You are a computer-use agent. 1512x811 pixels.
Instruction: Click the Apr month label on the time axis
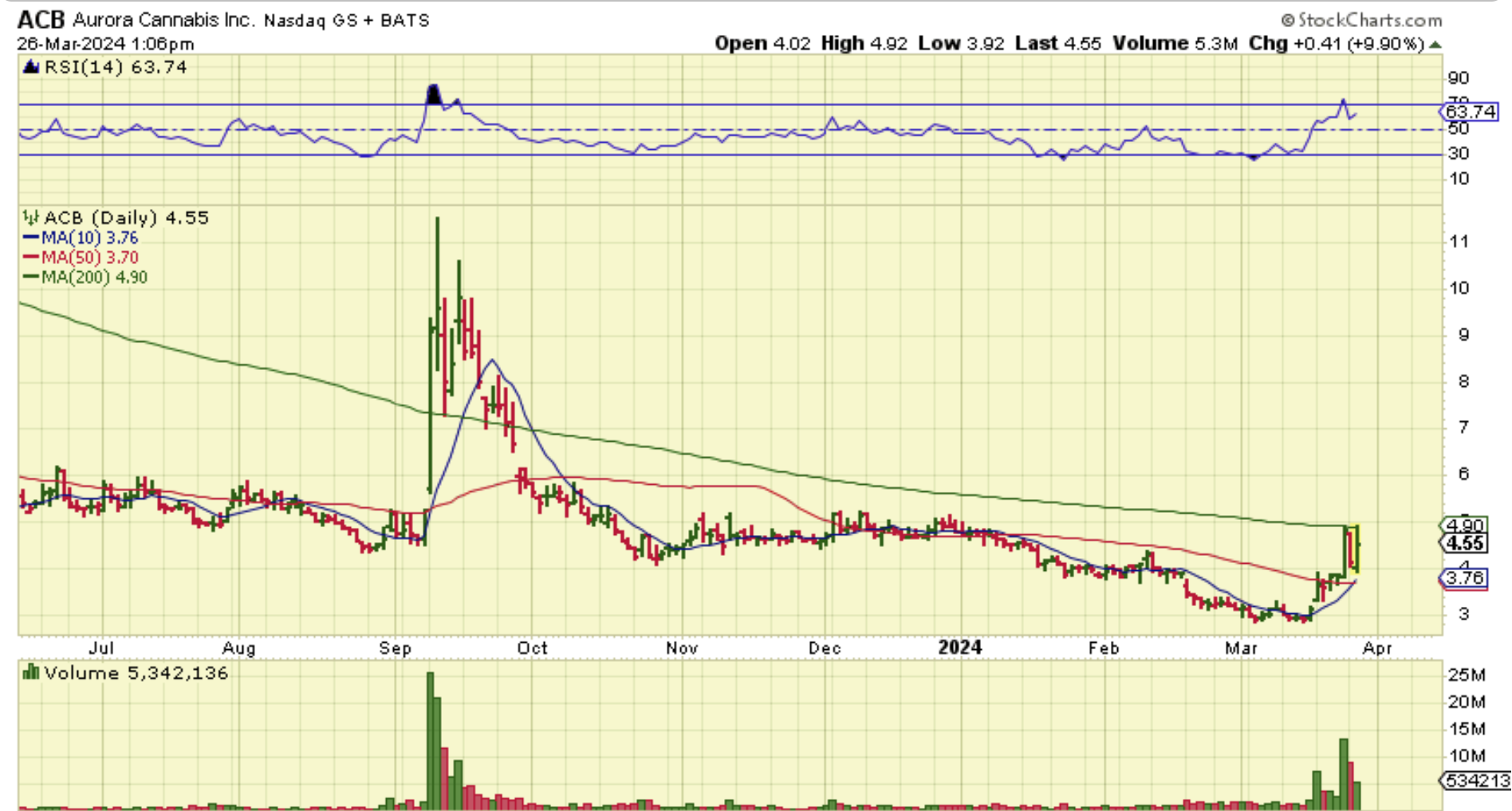pyautogui.click(x=1377, y=648)
